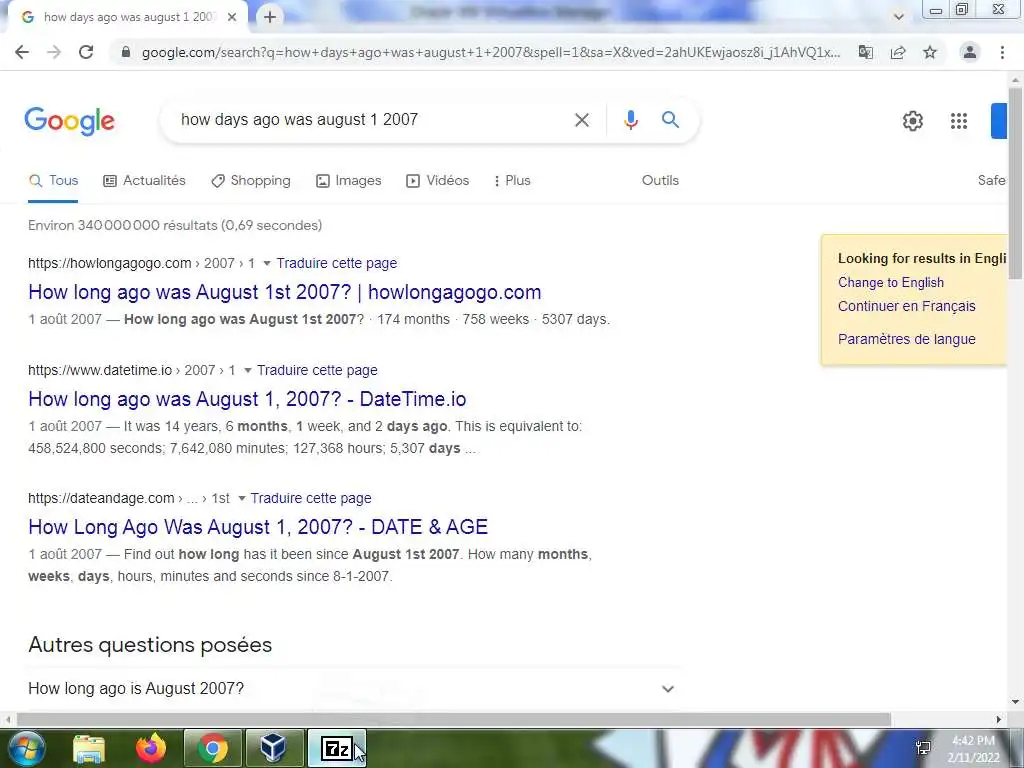
Task: Open 7-Zip from the taskbar
Action: 336,749
